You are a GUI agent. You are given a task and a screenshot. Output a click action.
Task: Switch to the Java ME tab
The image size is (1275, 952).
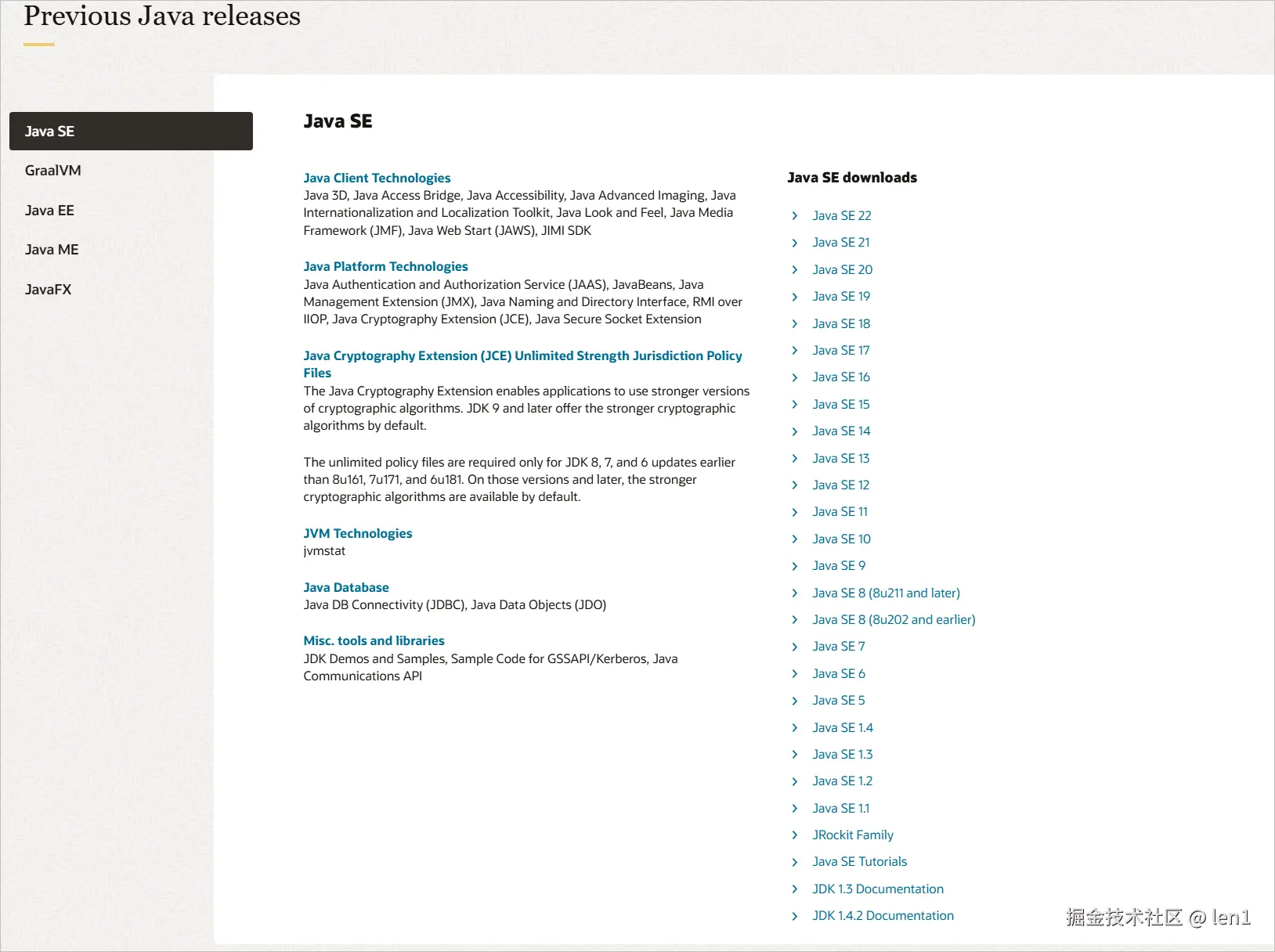click(x=52, y=250)
